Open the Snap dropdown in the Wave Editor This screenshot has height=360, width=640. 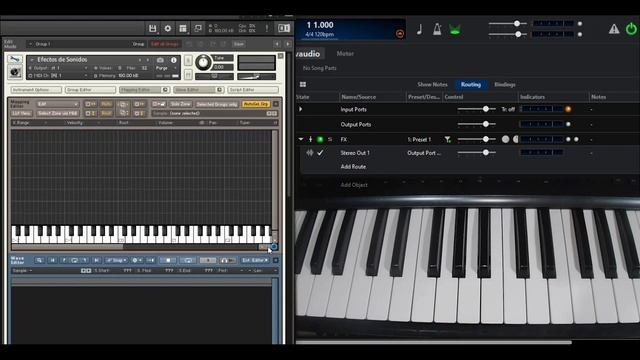[117, 260]
